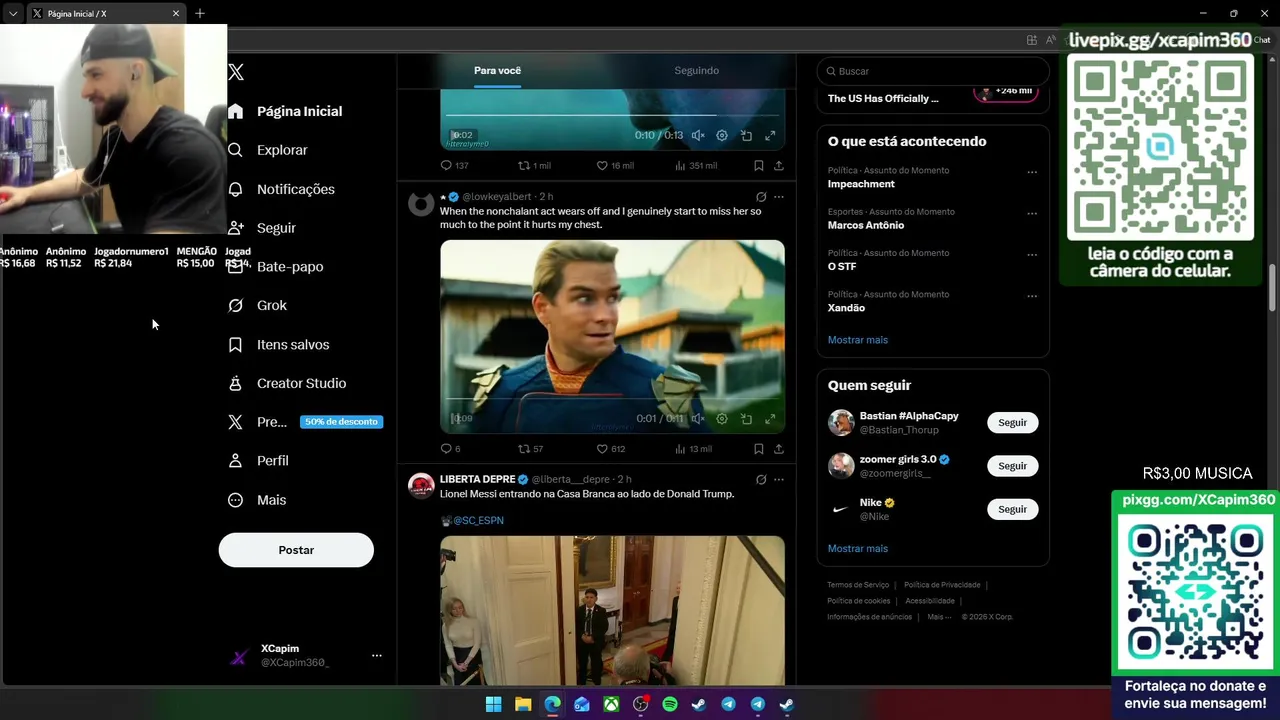This screenshot has width=1280, height=720.
Task: Open OBS Studio from the taskbar
Action: tap(640, 704)
